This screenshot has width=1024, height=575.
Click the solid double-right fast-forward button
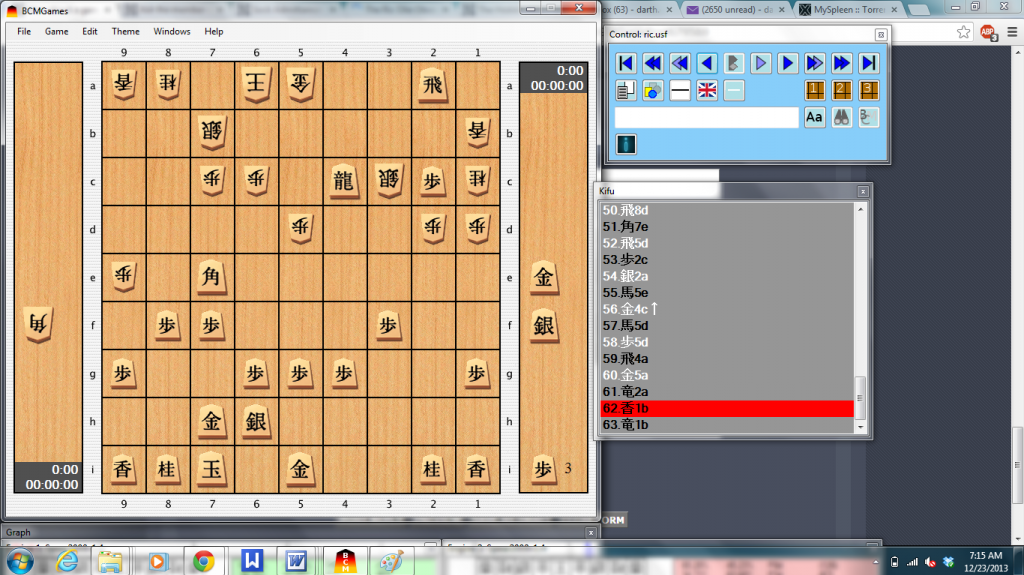[842, 63]
